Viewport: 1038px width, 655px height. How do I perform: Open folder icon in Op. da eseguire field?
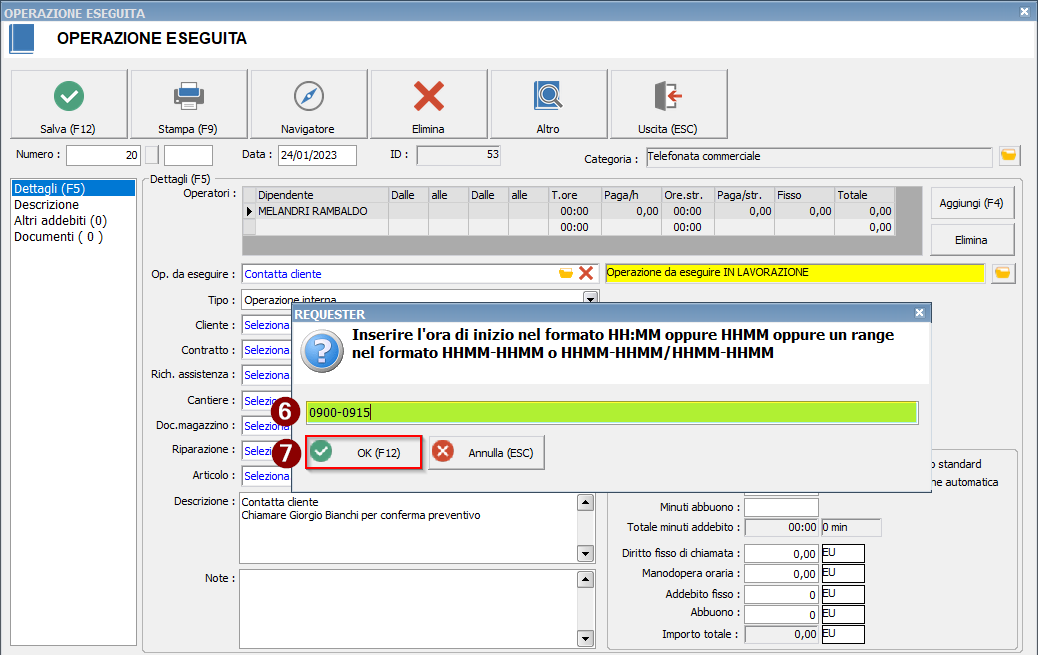[566, 273]
